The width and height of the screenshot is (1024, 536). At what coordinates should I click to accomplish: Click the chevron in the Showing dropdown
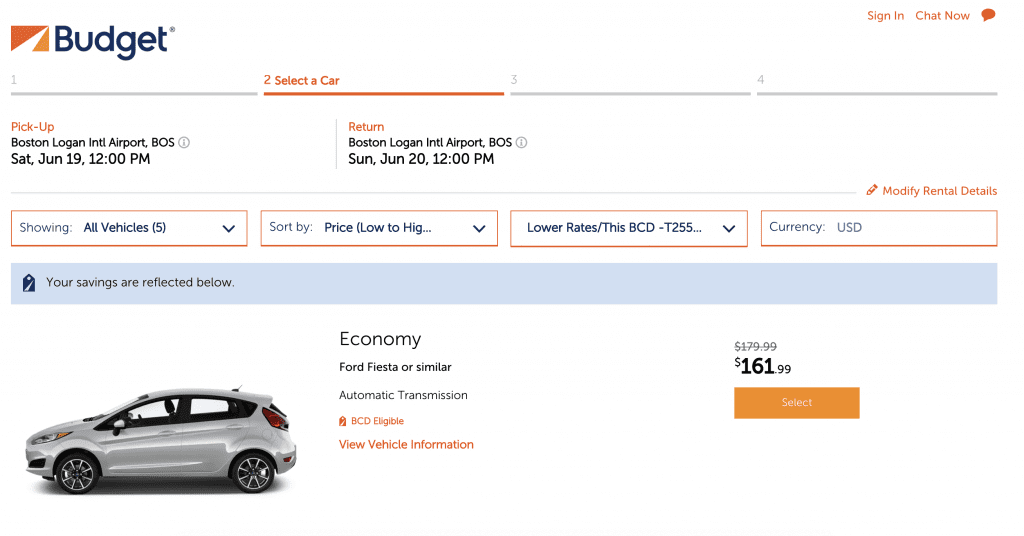click(229, 229)
